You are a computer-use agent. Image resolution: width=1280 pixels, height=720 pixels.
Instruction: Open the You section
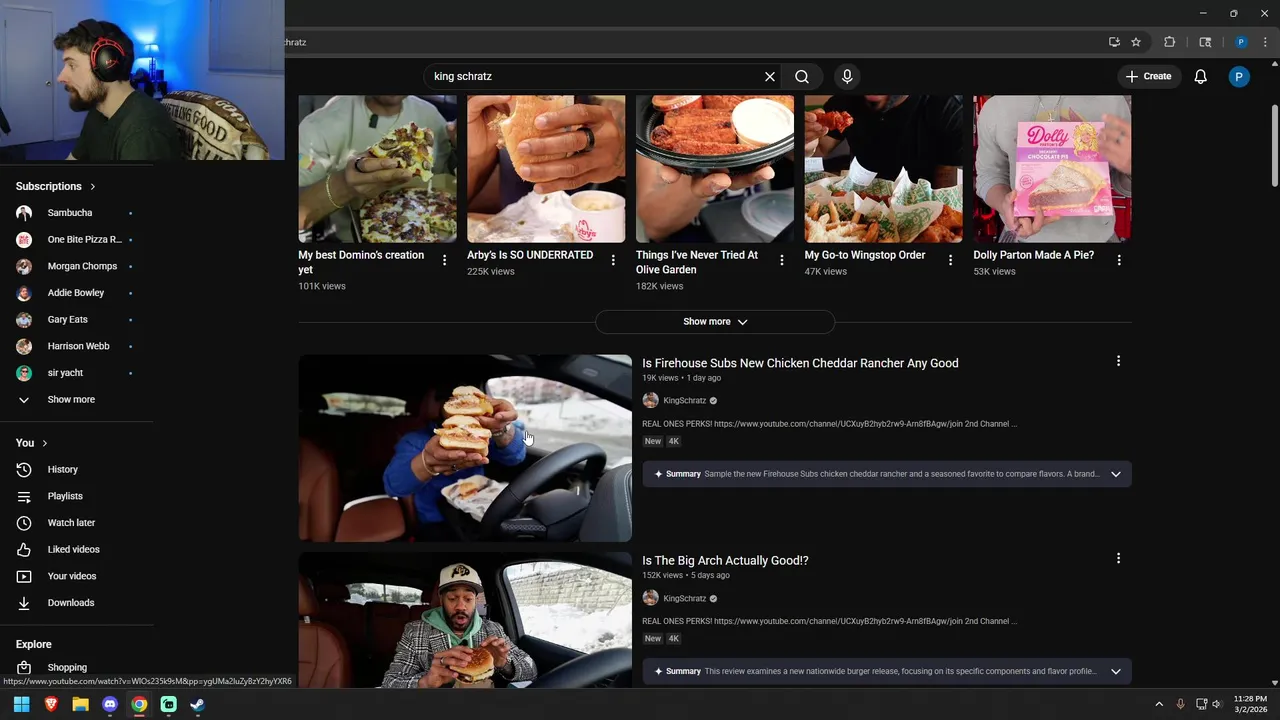(x=31, y=443)
